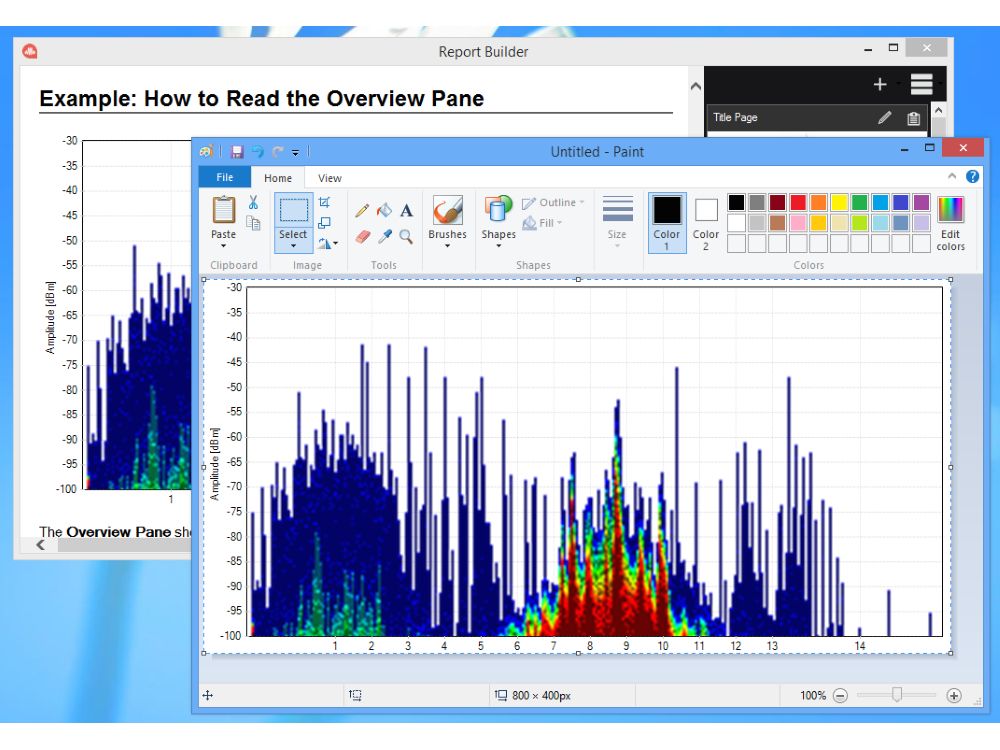Activate the Color 1 button
The image size is (1000, 750).
click(667, 223)
